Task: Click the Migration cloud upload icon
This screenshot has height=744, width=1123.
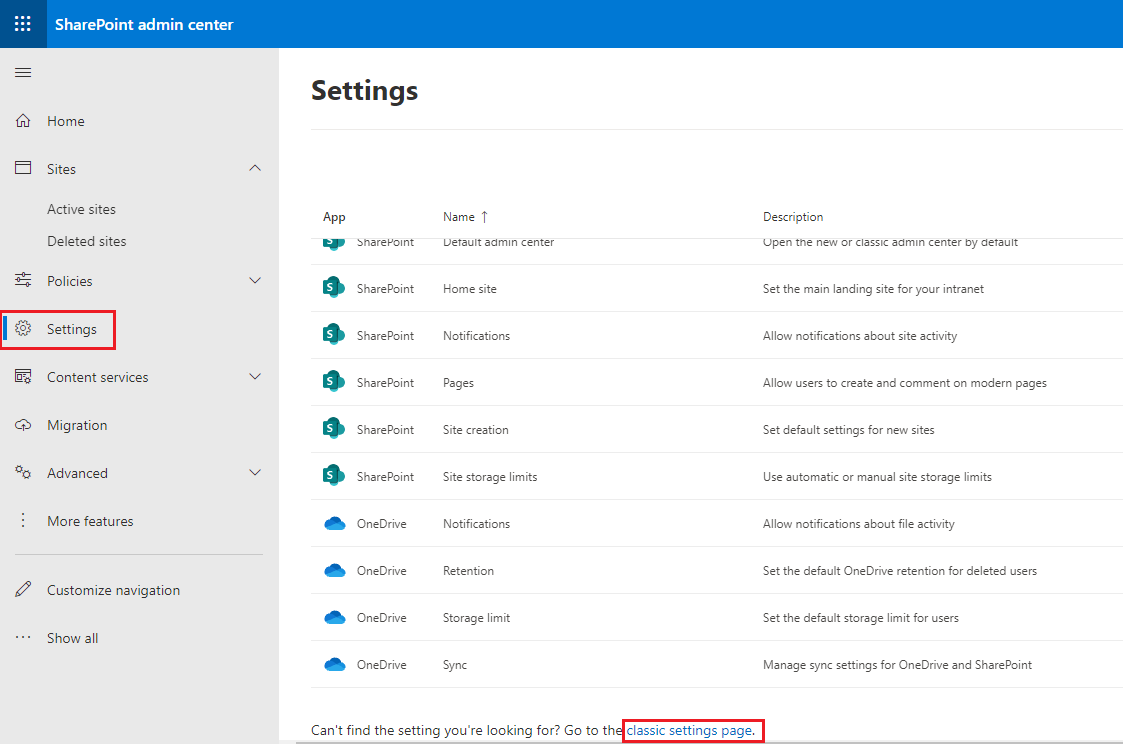Action: click(23, 425)
